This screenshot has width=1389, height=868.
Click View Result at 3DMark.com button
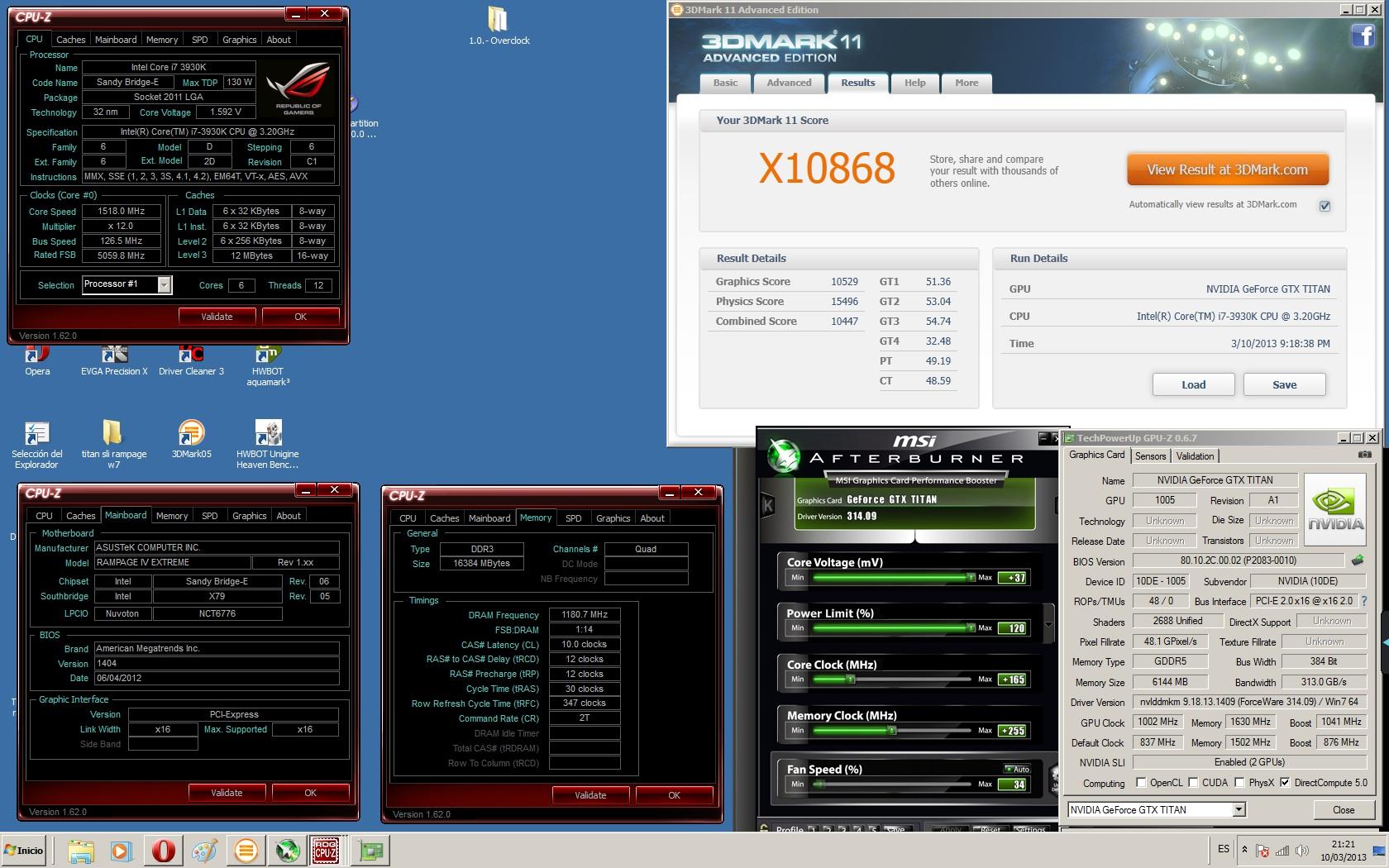(x=1228, y=170)
